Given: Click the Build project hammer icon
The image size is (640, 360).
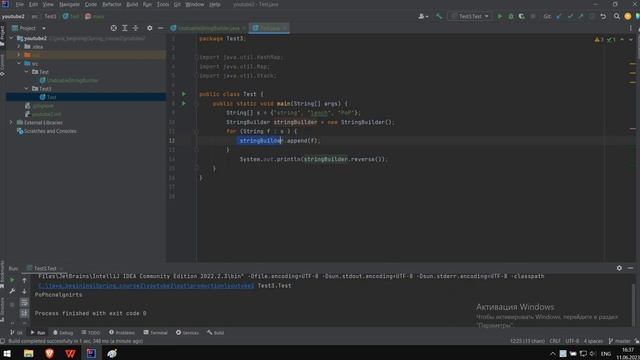Looking at the screenshot, I should point(439,16).
